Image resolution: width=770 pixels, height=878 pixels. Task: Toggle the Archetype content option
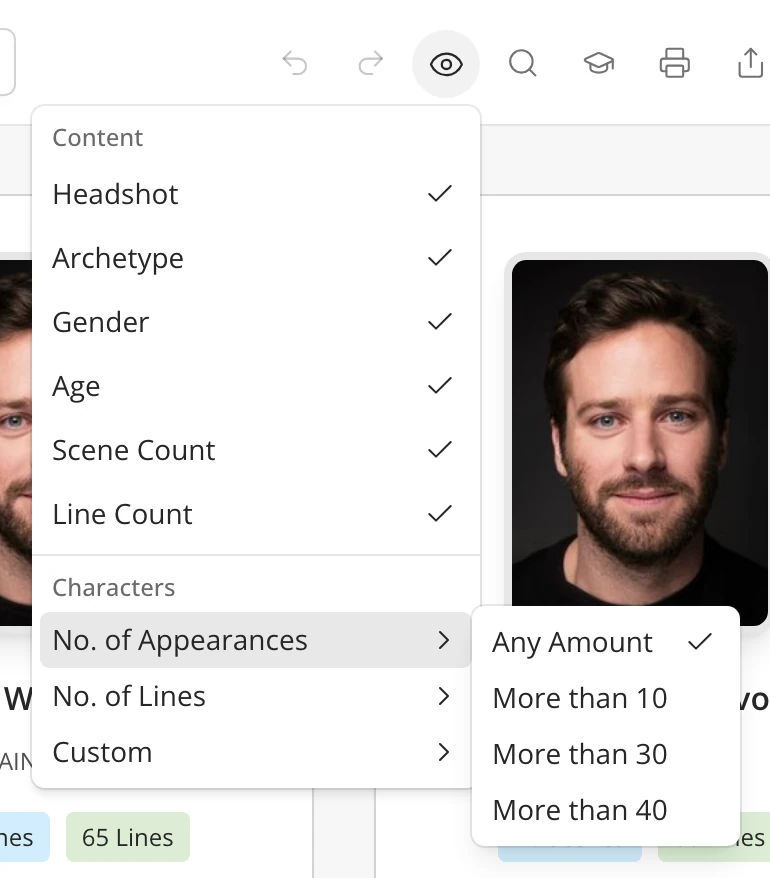256,258
